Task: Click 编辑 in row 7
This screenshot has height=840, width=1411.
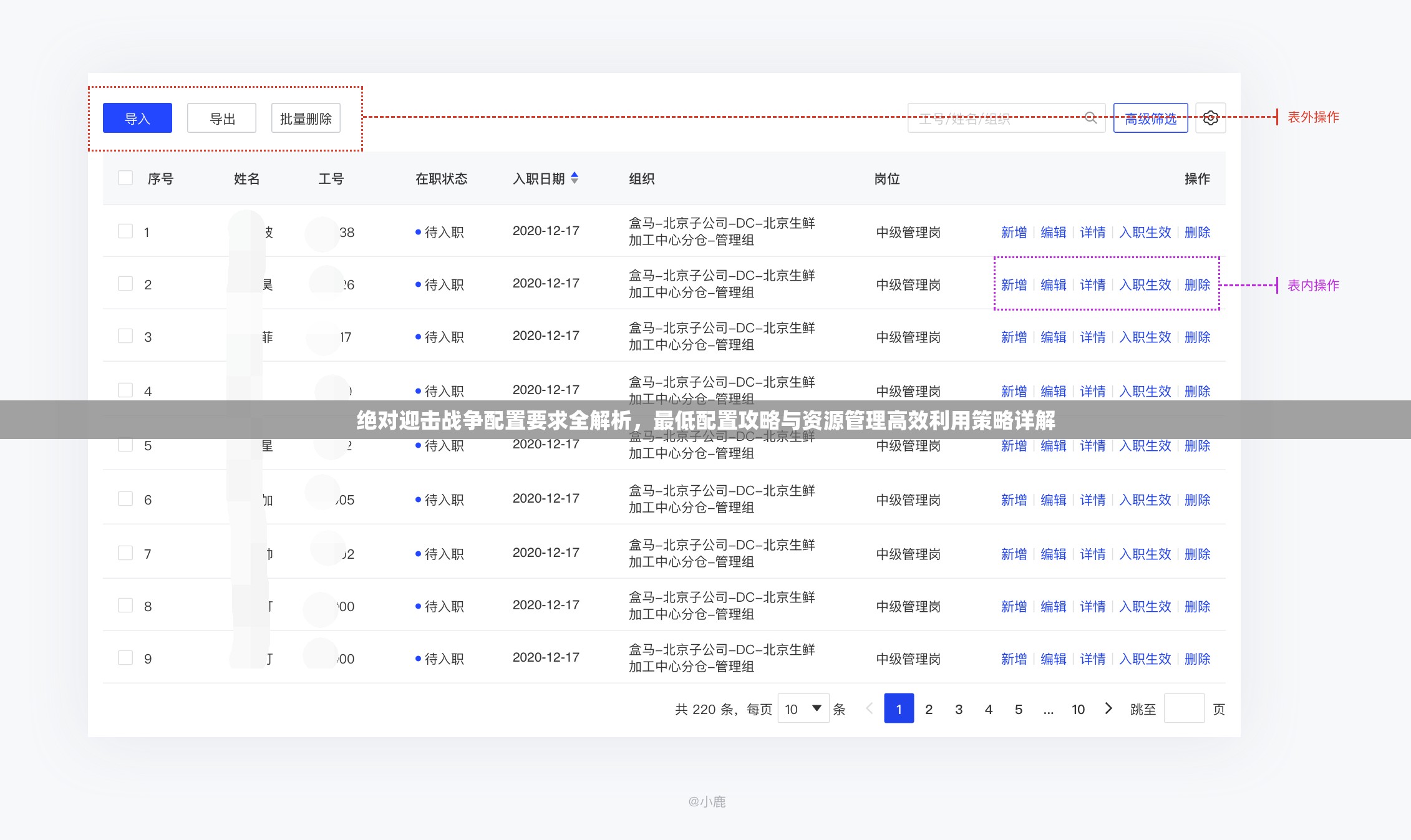Action: [1054, 554]
